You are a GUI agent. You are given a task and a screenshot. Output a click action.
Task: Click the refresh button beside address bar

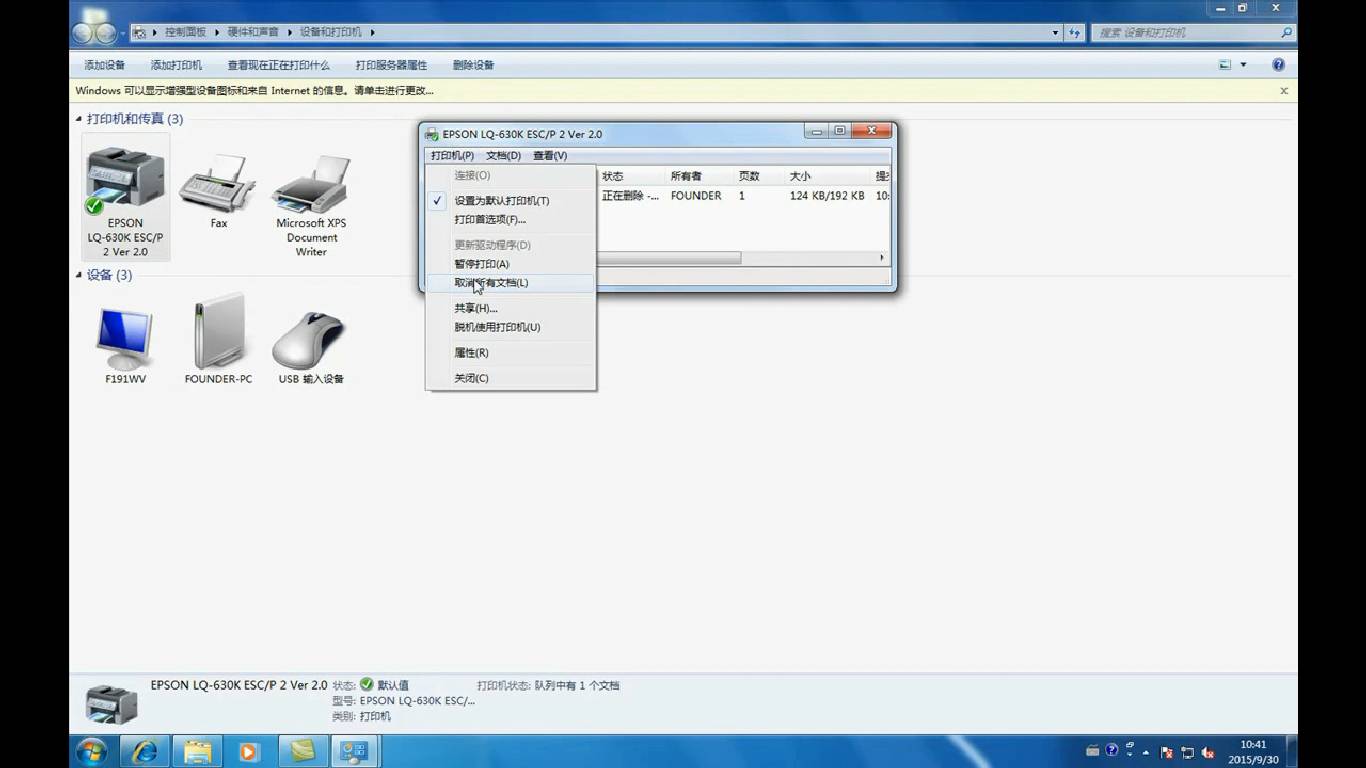(x=1075, y=32)
